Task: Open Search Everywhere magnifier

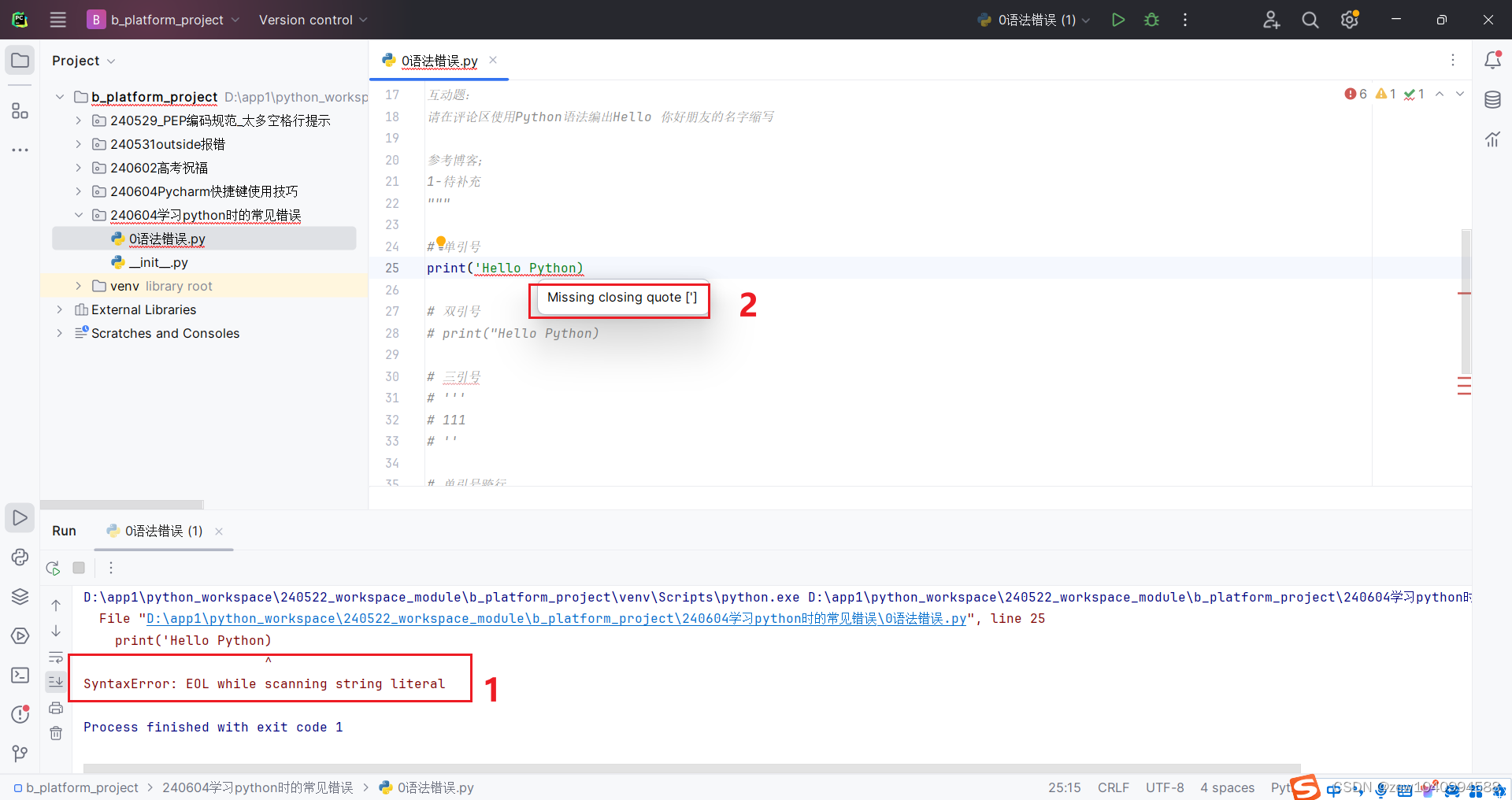Action: point(1310,20)
